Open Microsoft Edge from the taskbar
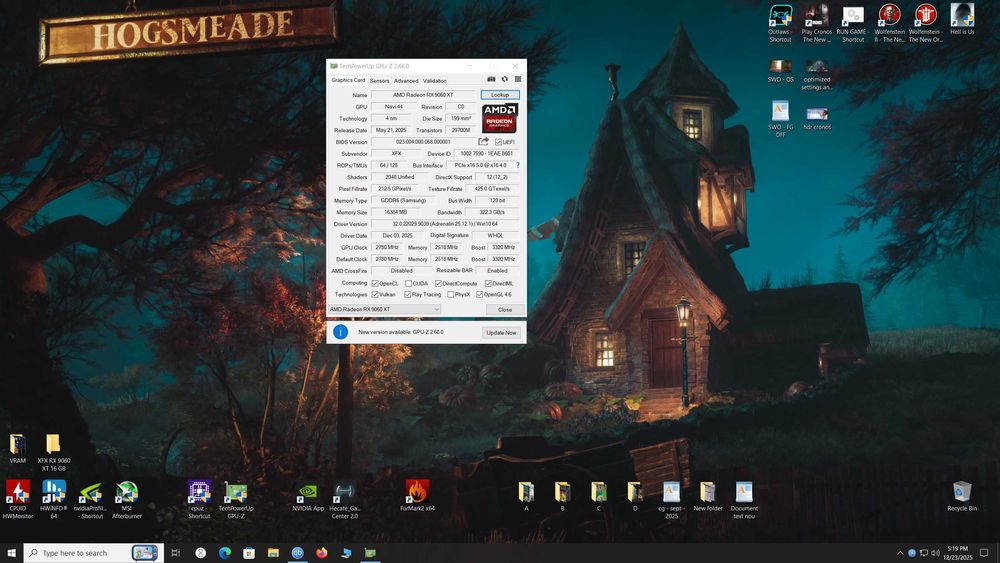 (224, 553)
